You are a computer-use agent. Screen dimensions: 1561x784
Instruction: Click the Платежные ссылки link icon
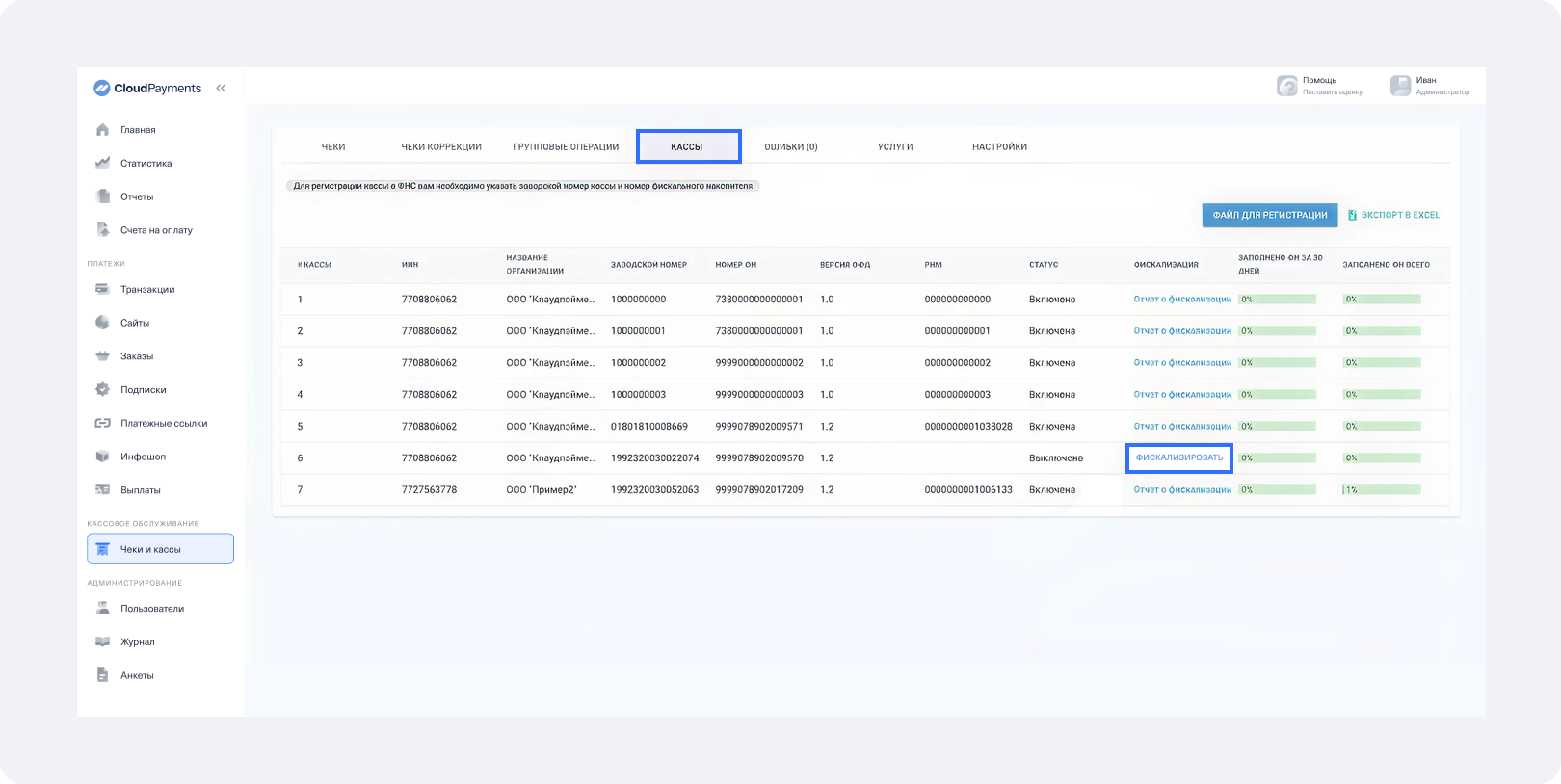pos(103,423)
